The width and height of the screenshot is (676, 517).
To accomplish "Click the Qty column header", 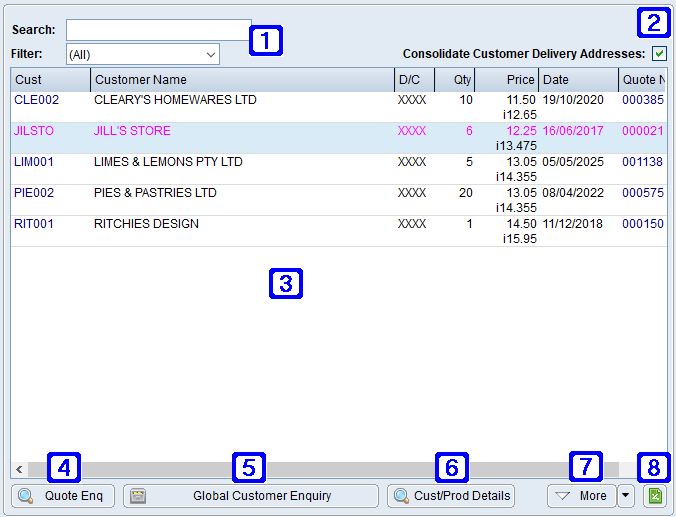I will 455,80.
